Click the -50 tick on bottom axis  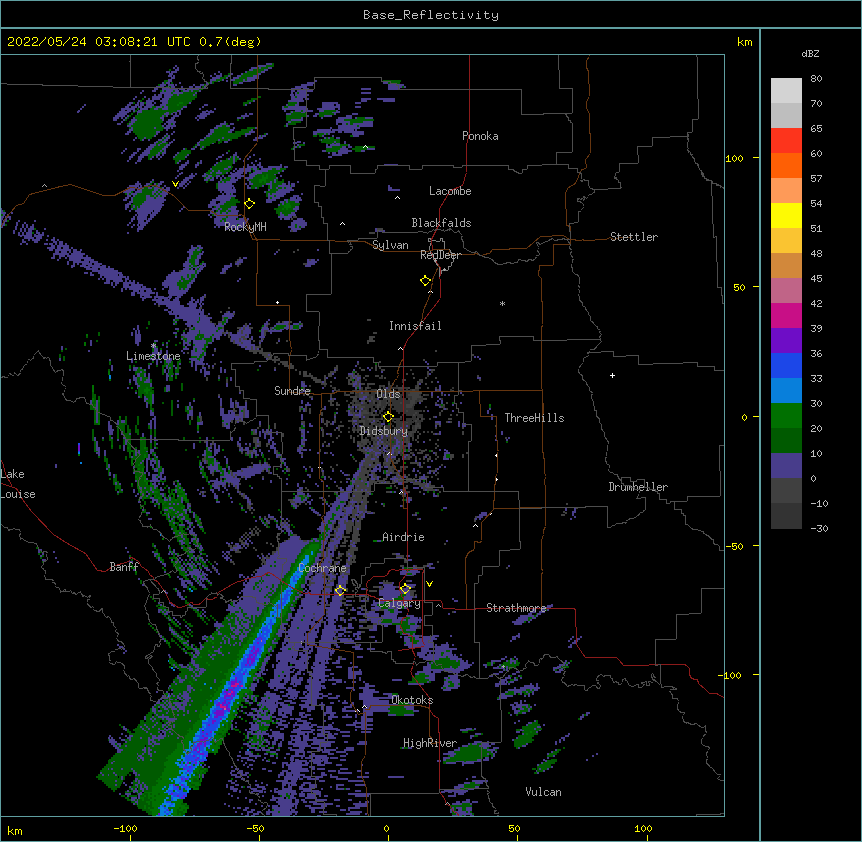(255, 828)
